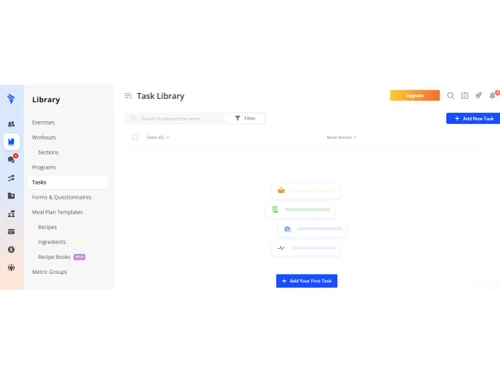Open Programs in Library menu

coord(44,167)
